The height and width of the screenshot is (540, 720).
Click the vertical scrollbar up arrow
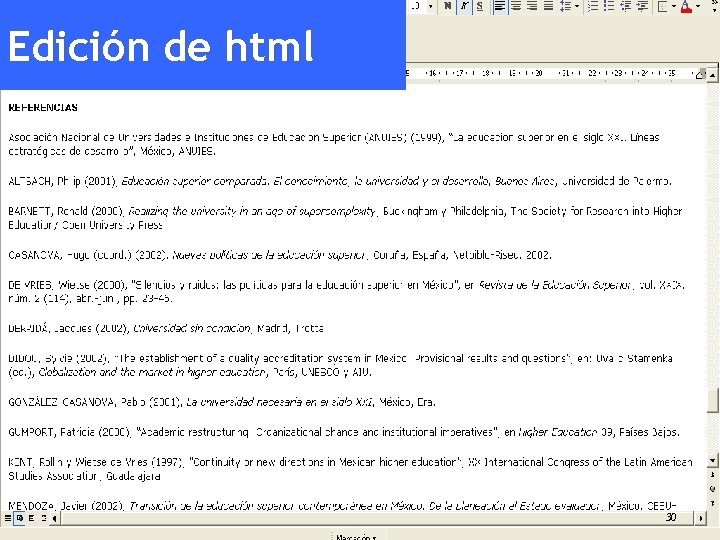(713, 75)
